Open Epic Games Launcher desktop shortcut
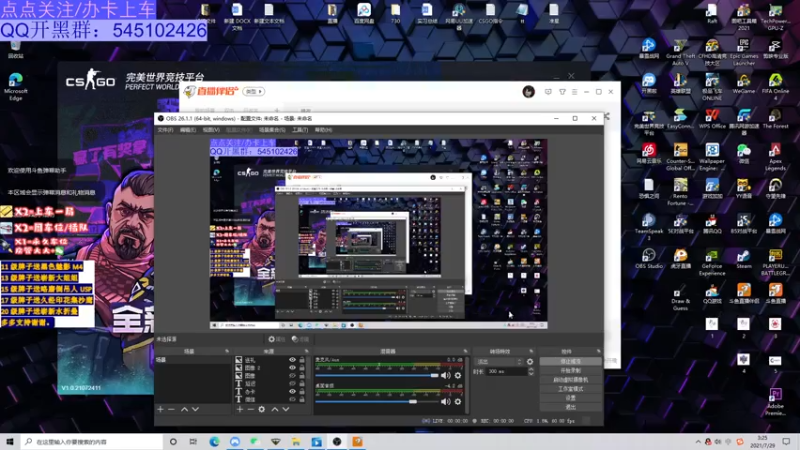 pyautogui.click(x=744, y=53)
